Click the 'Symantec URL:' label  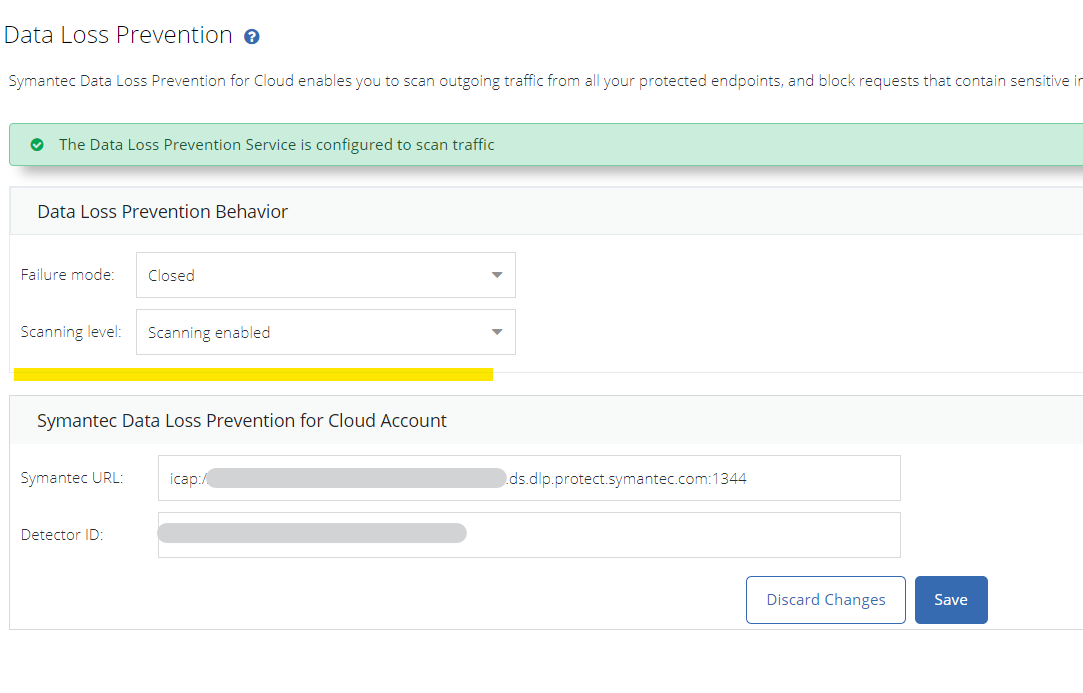point(72,478)
